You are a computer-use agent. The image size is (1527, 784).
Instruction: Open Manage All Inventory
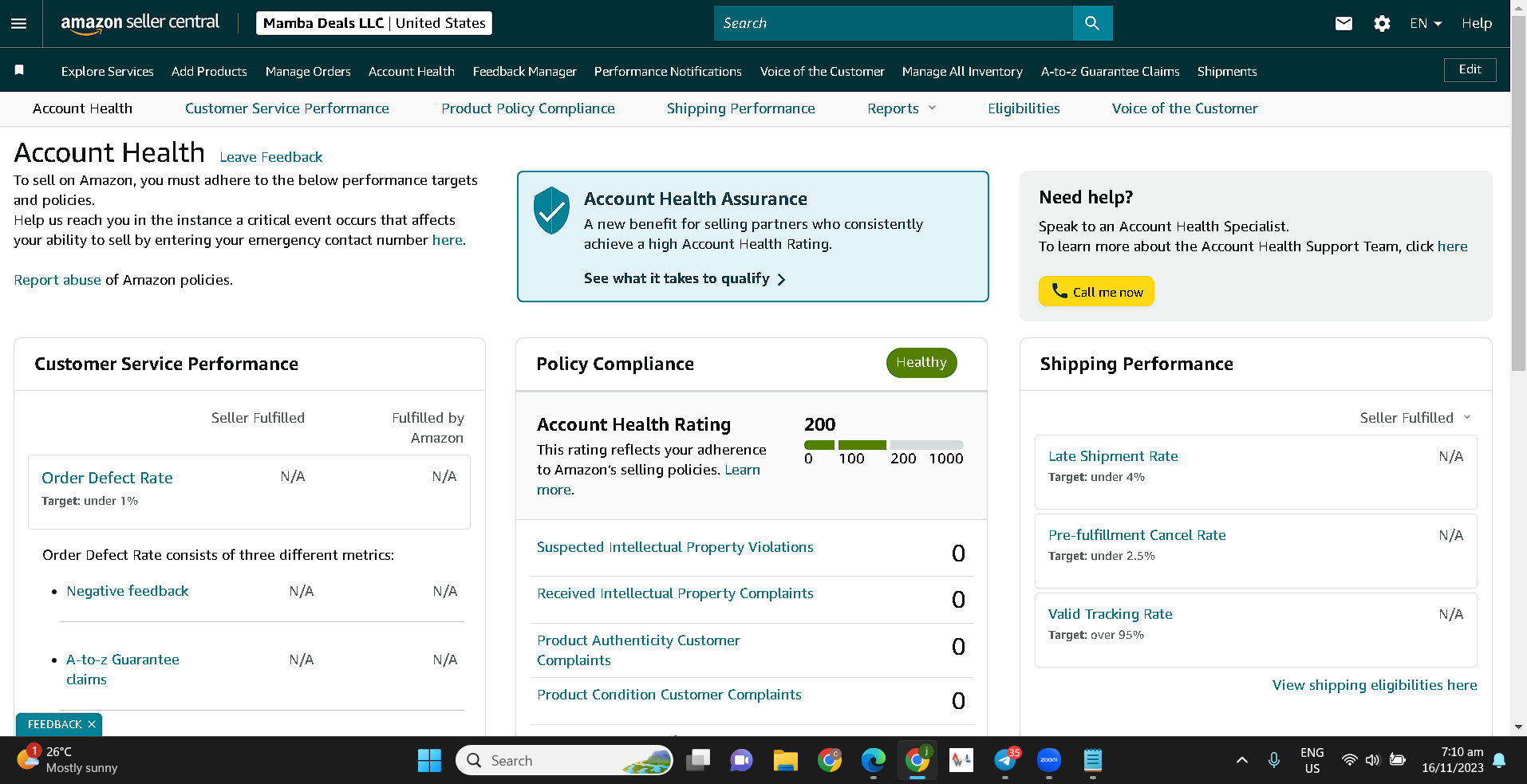[962, 71]
